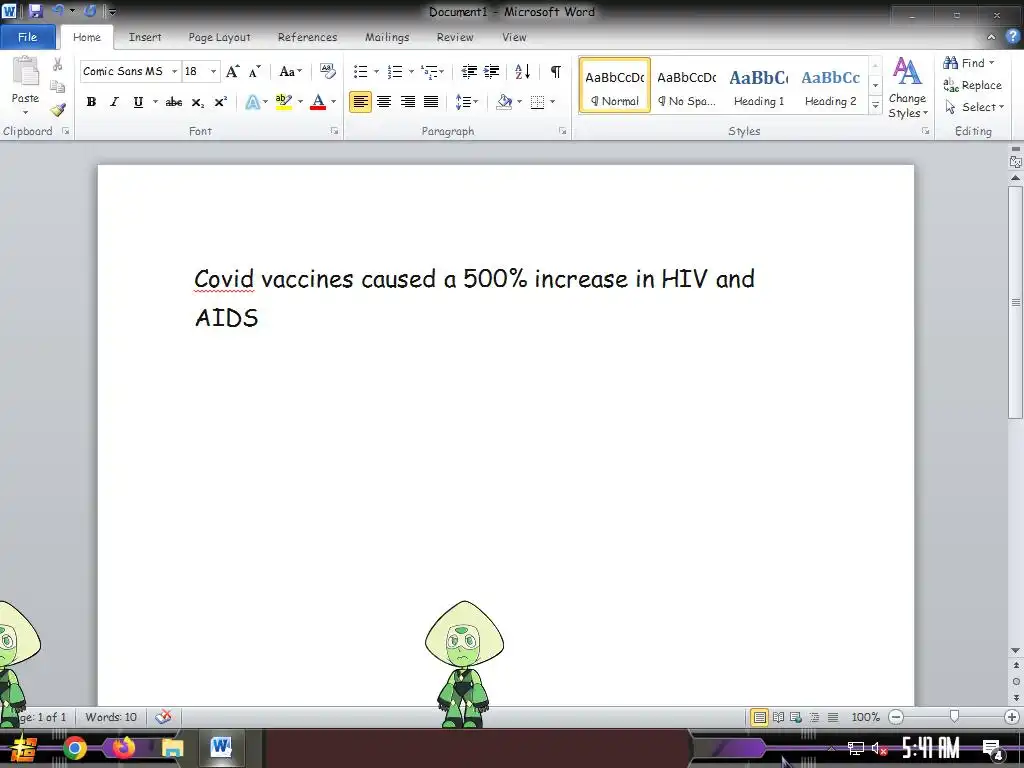This screenshot has height=768, width=1024.
Task: Click Change Styles icon
Action: 907,71
